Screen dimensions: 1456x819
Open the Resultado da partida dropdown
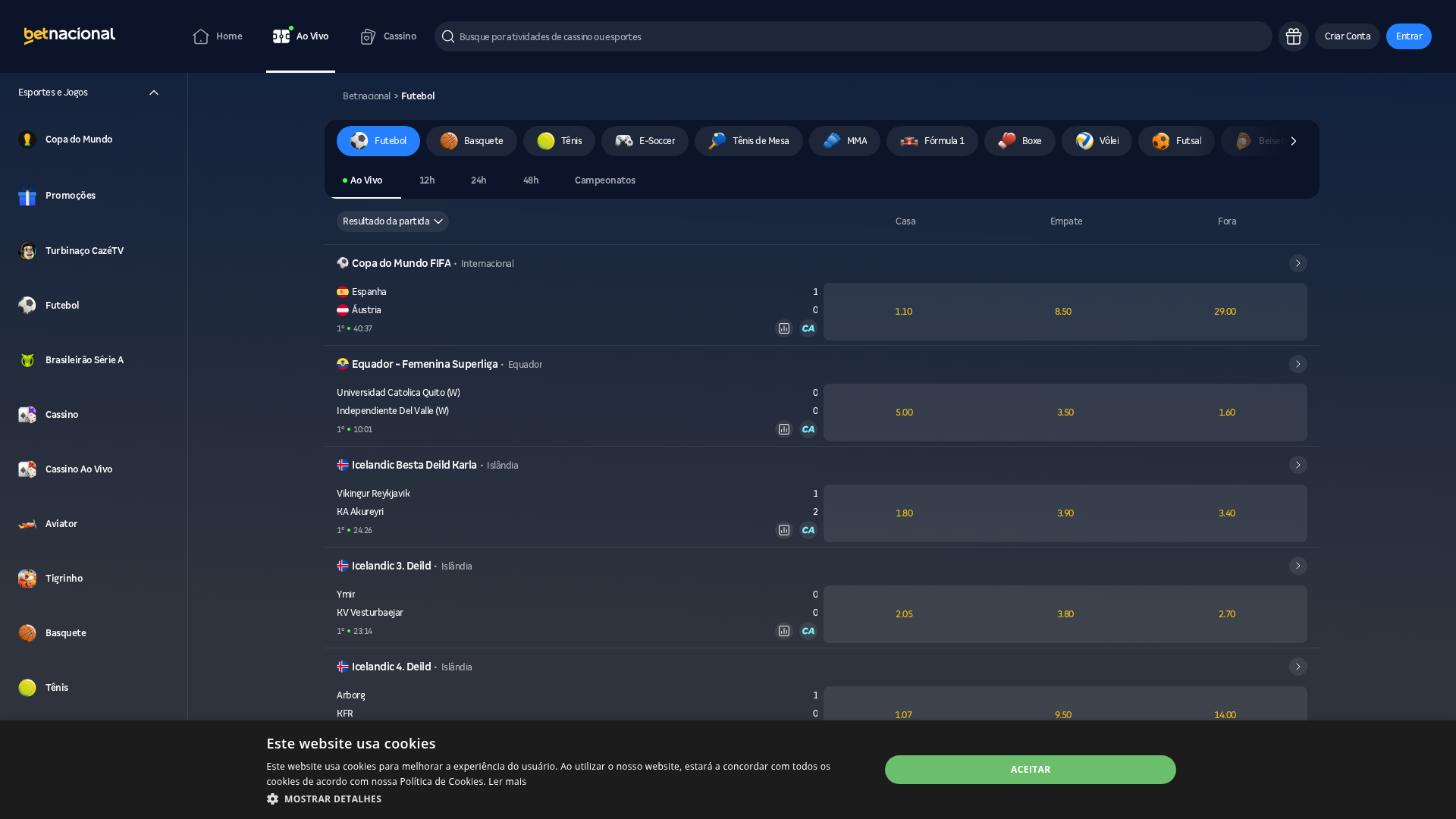click(393, 221)
